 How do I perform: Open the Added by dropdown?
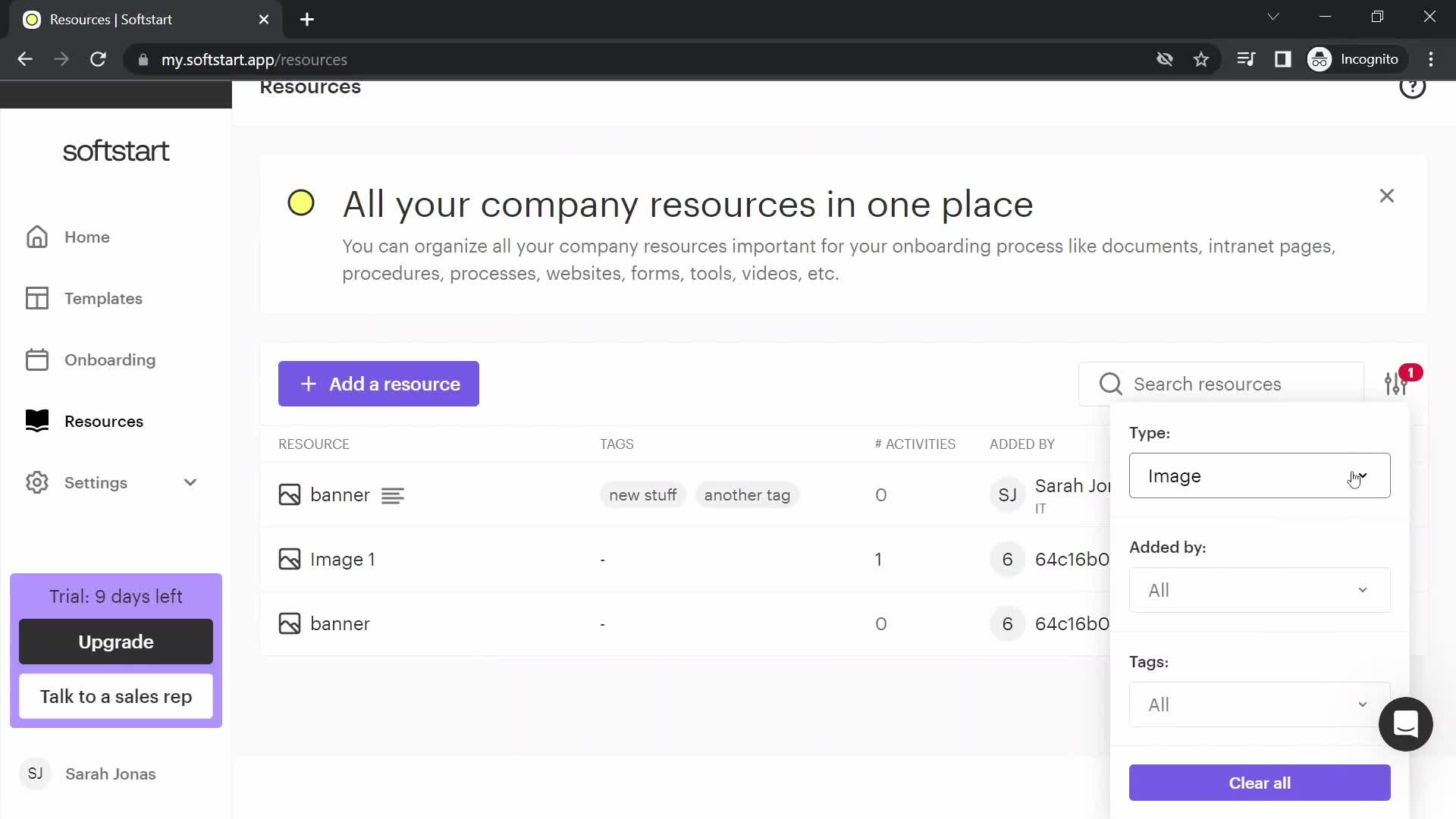point(1259,591)
